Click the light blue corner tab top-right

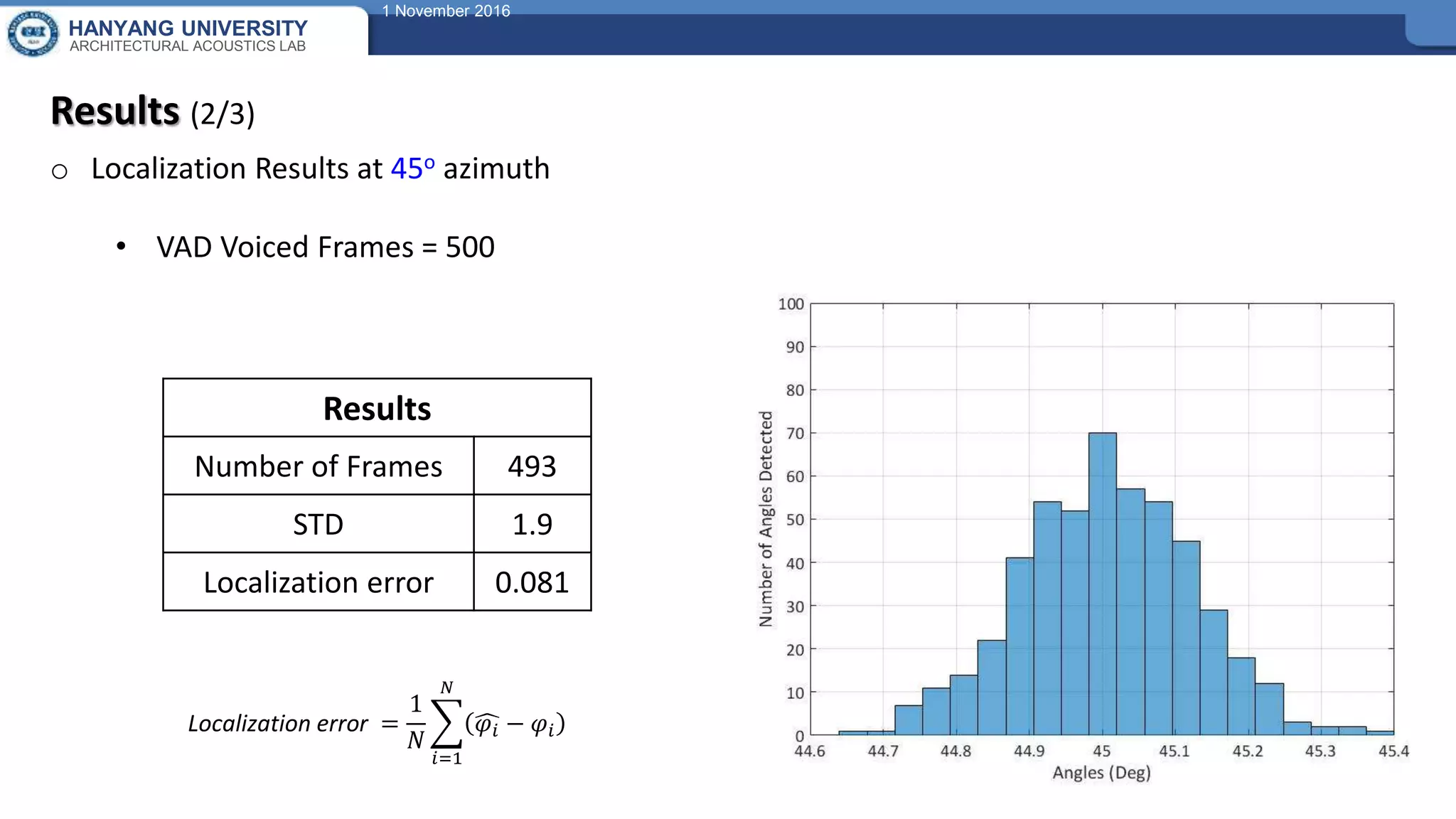click(x=1430, y=28)
